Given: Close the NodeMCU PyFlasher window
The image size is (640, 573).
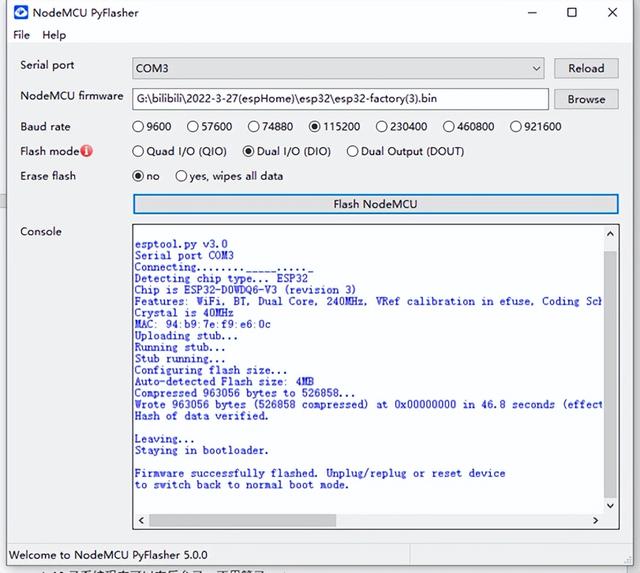Looking at the screenshot, I should click(x=612, y=13).
